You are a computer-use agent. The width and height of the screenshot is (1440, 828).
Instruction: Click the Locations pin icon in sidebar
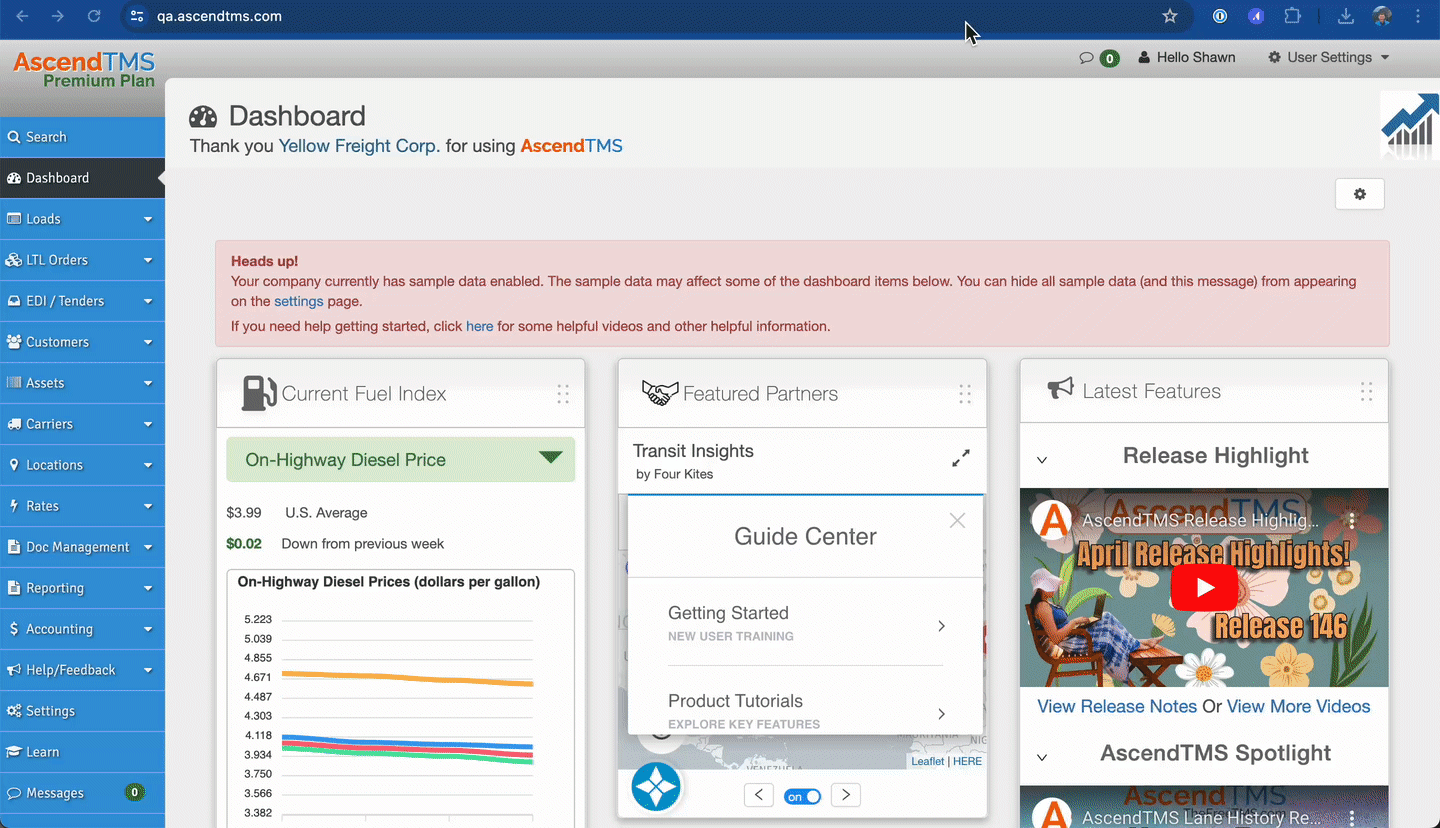[x=14, y=465]
